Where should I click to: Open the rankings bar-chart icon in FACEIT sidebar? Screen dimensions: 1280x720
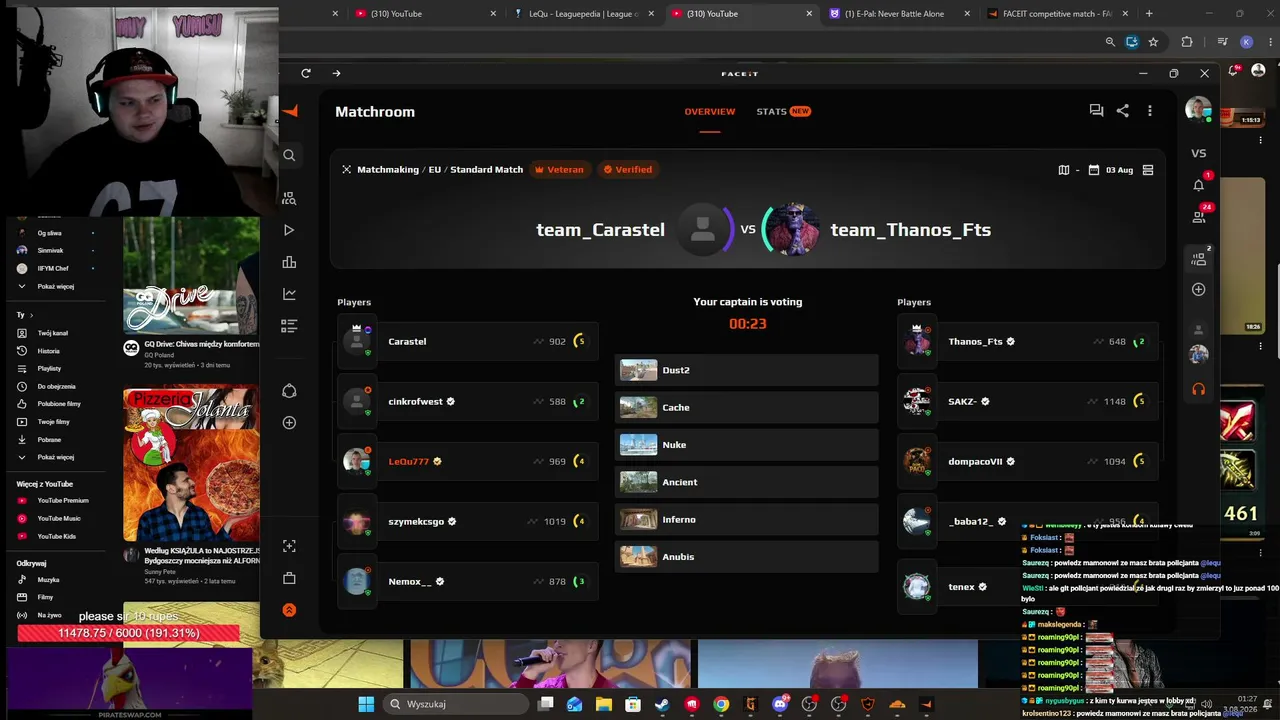[x=289, y=262]
